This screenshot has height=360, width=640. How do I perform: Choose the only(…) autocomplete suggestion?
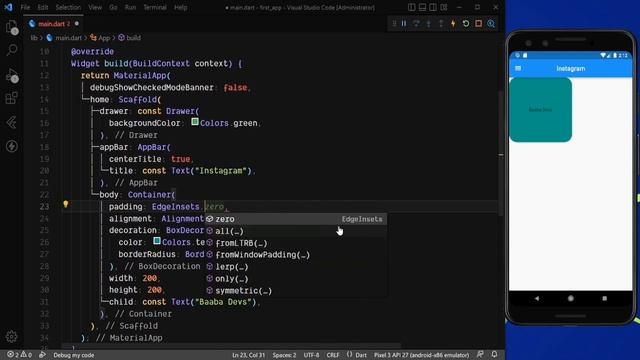(x=296, y=279)
